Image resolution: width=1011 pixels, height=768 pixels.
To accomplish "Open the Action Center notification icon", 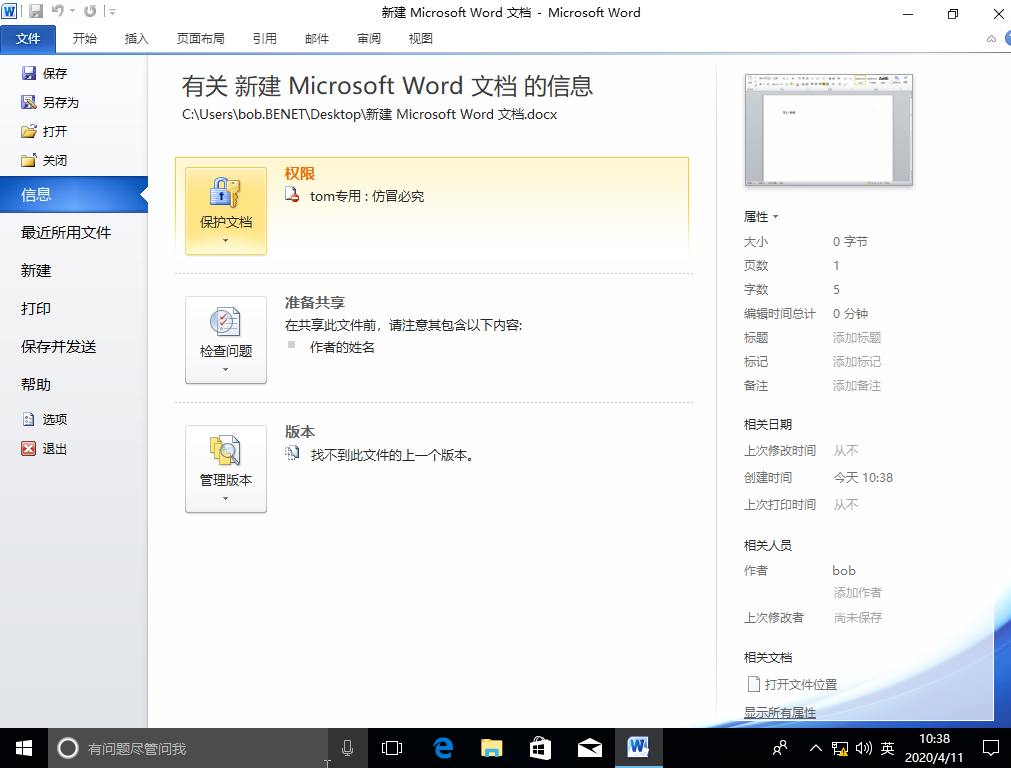I will pyautogui.click(x=990, y=748).
